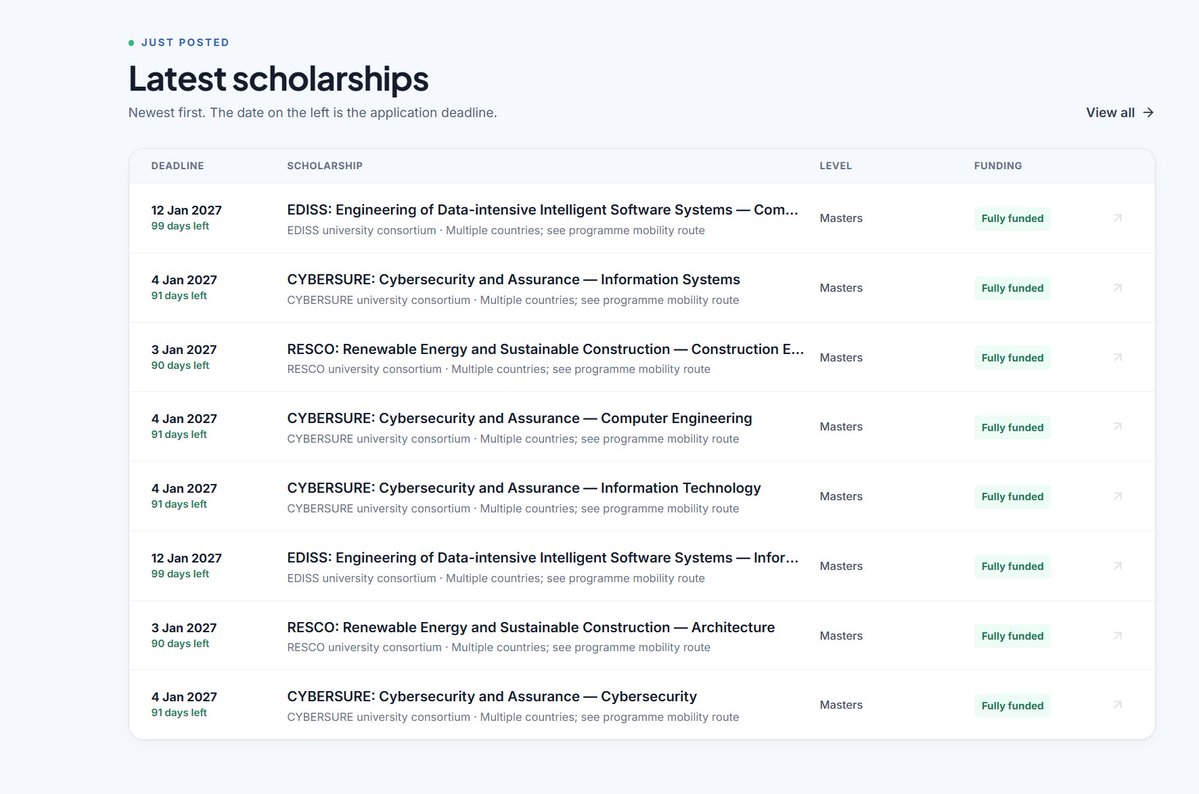Screen dimensions: 1199x794
Task: Click 99 days left in EDISS Infor... row
Action: (180, 574)
